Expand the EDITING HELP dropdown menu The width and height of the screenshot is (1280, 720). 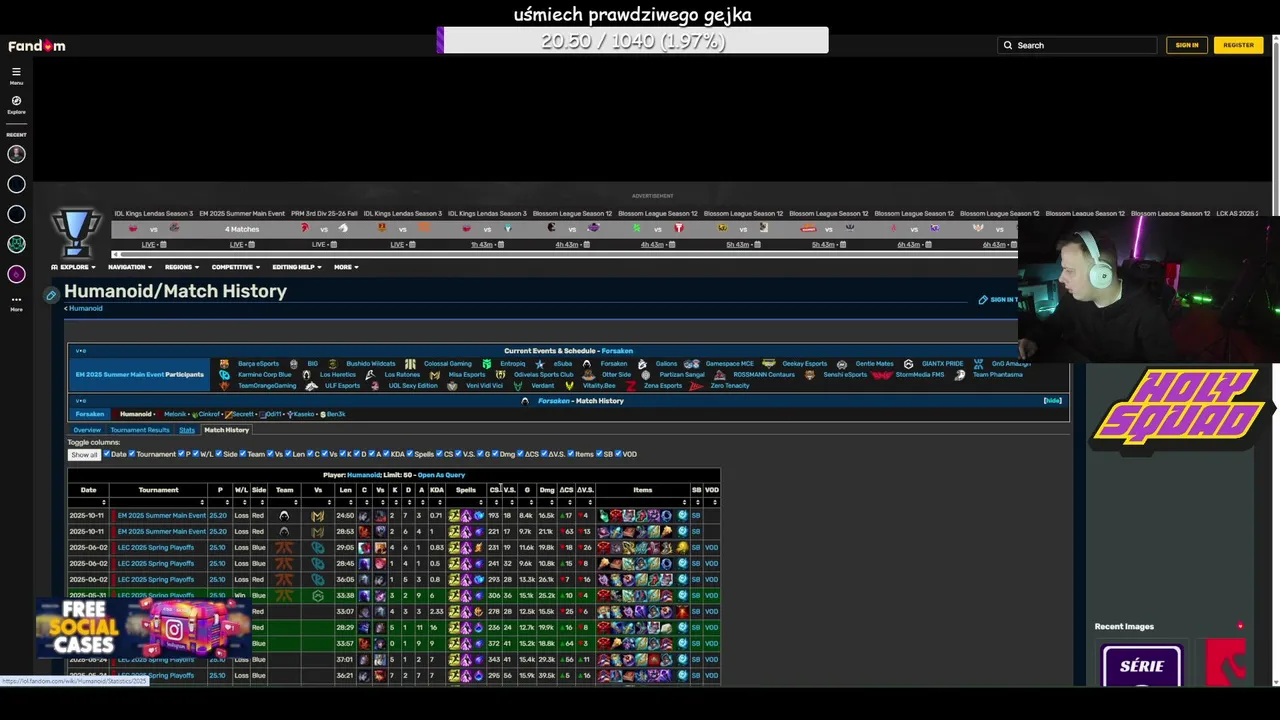297,267
